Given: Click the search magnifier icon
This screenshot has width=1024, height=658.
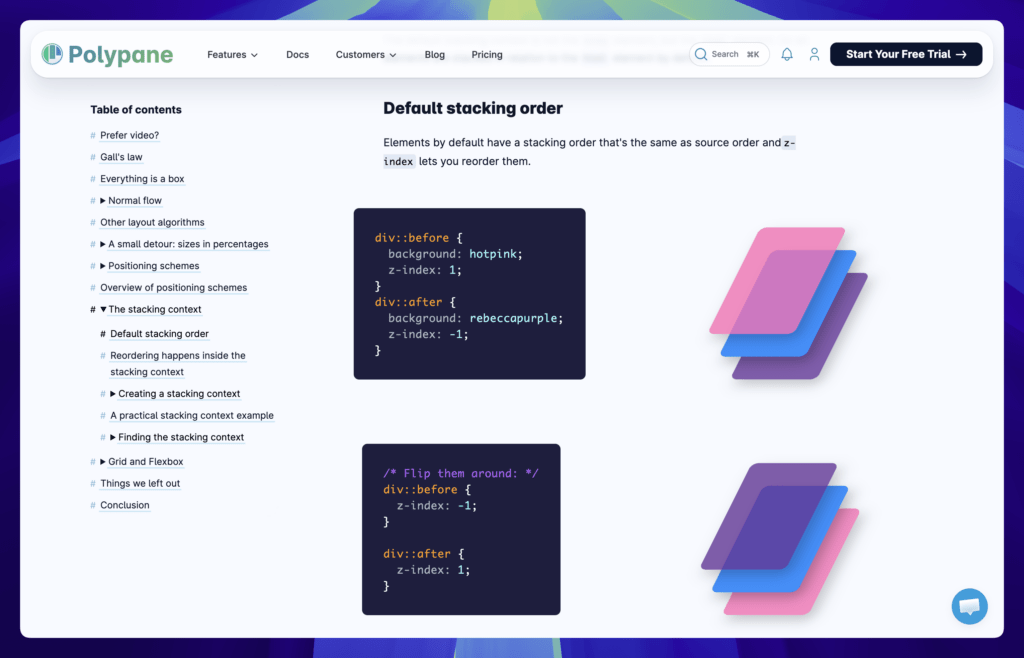Looking at the screenshot, I should (x=701, y=54).
